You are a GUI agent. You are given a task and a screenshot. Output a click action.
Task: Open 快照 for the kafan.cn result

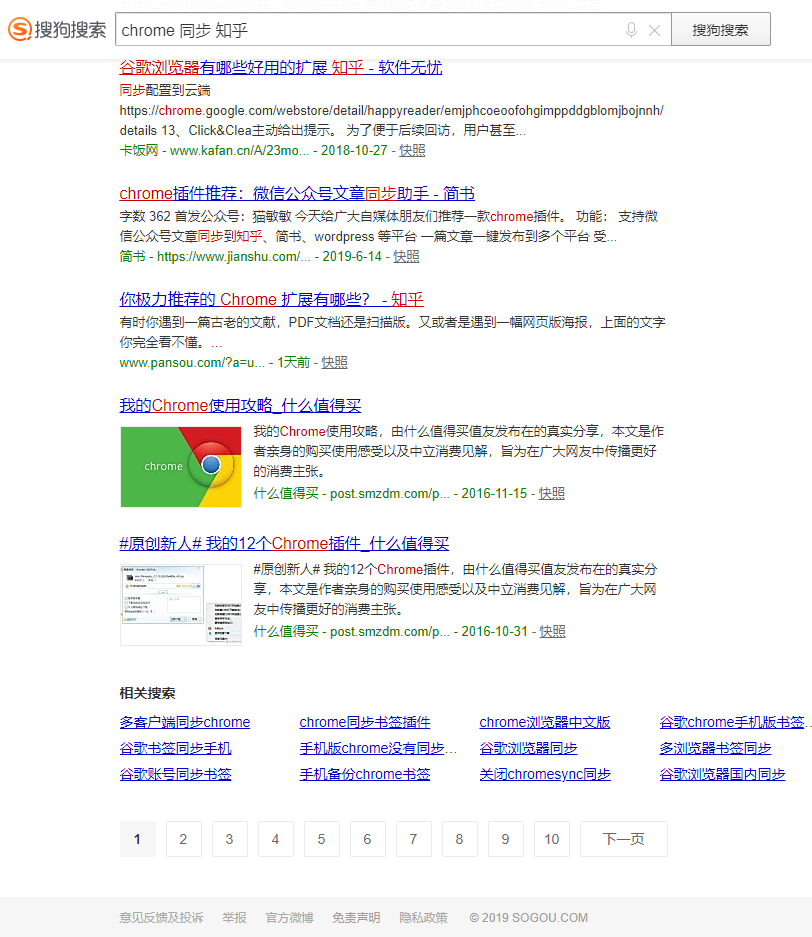coord(412,151)
